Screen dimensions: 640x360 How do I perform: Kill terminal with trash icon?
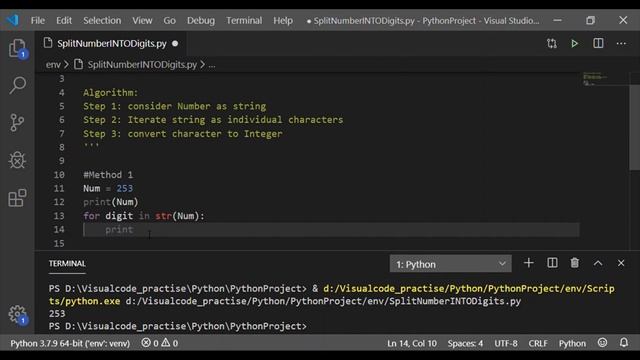pyautogui.click(x=575, y=263)
